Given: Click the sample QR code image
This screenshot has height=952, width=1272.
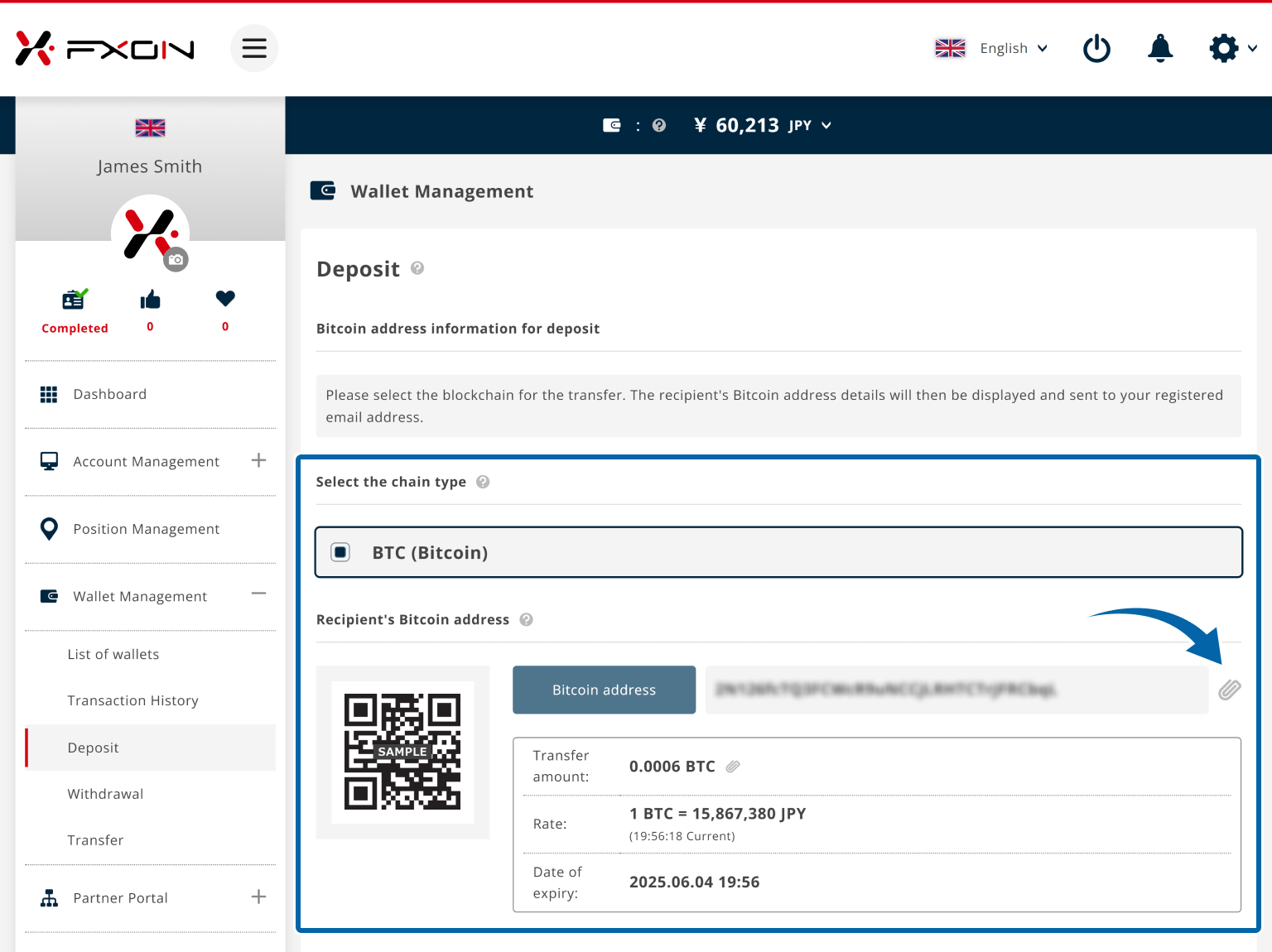Looking at the screenshot, I should tap(402, 752).
